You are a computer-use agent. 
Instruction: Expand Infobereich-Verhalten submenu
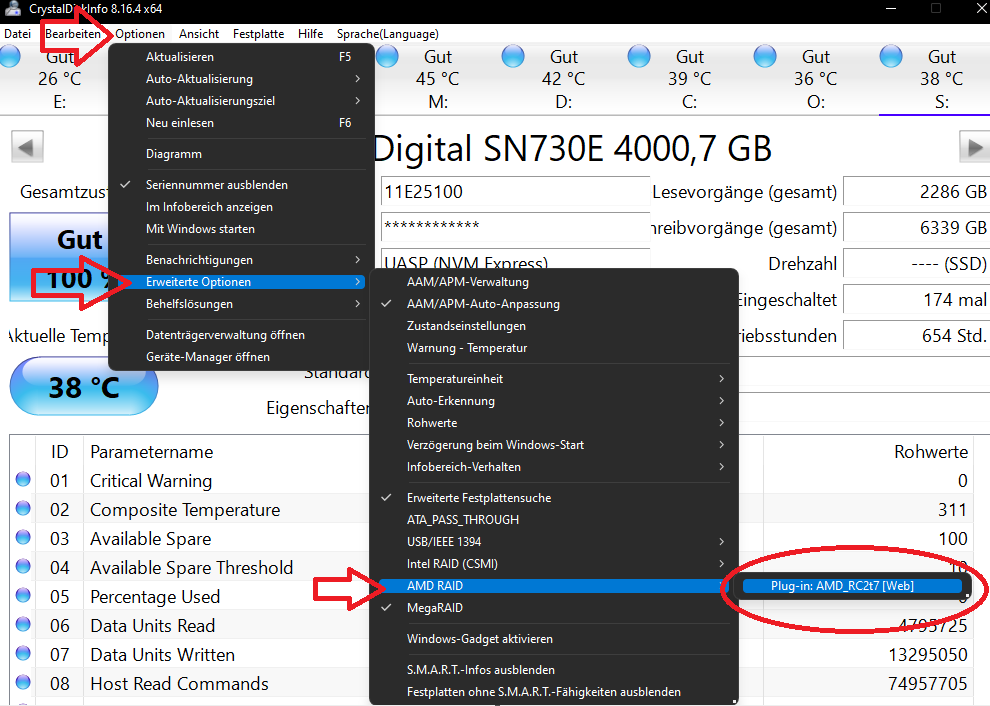click(554, 467)
